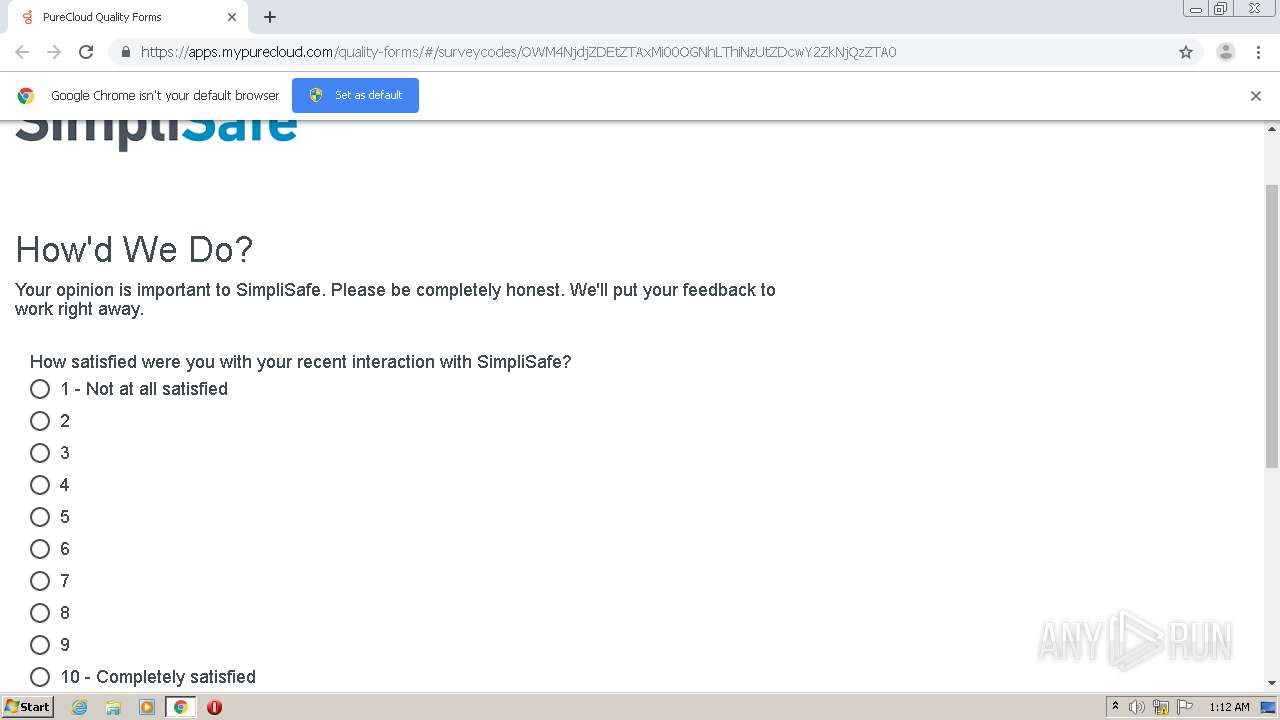Open Windows Media Player from taskbar

pyautogui.click(x=147, y=707)
